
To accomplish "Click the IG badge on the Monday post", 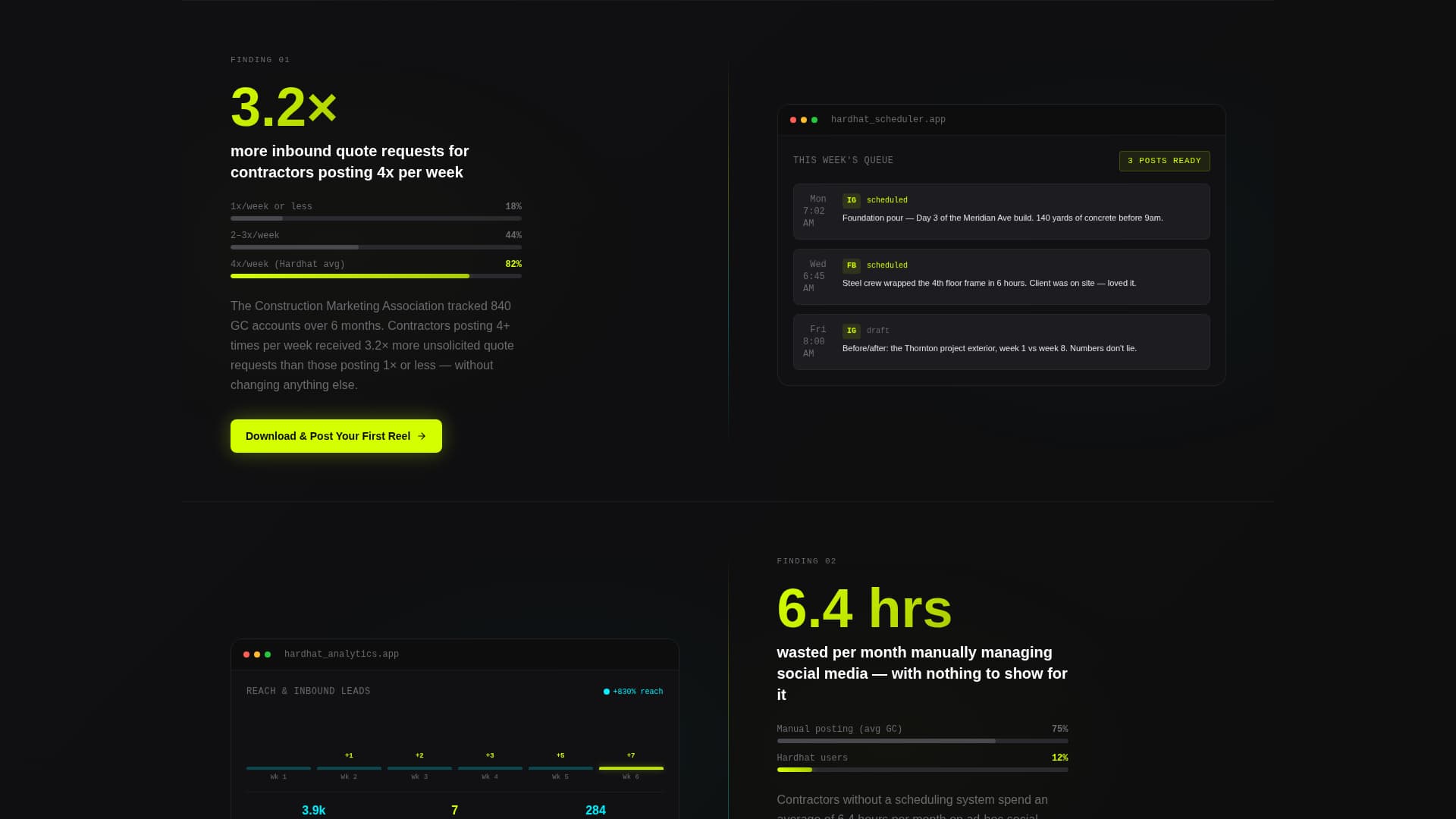I will coord(851,200).
